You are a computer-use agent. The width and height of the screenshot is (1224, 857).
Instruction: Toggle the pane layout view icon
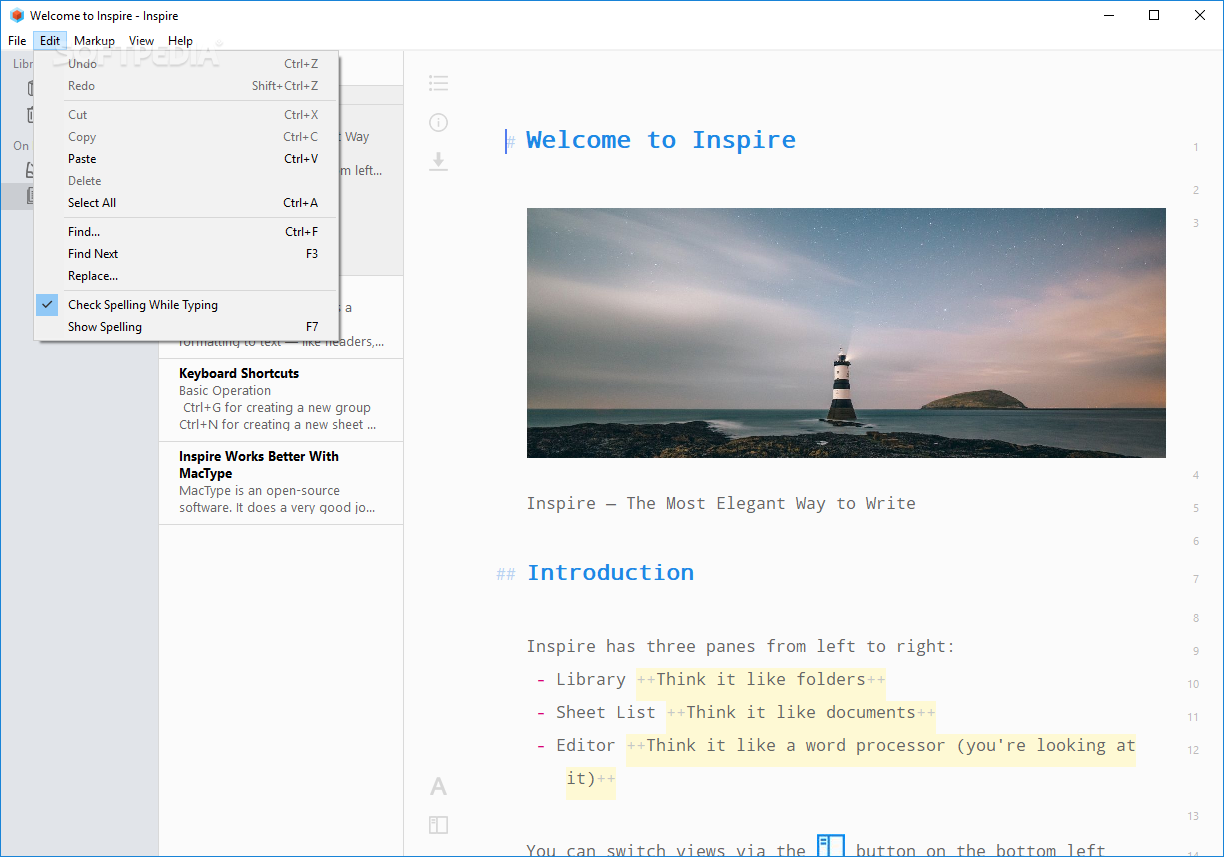(x=438, y=825)
